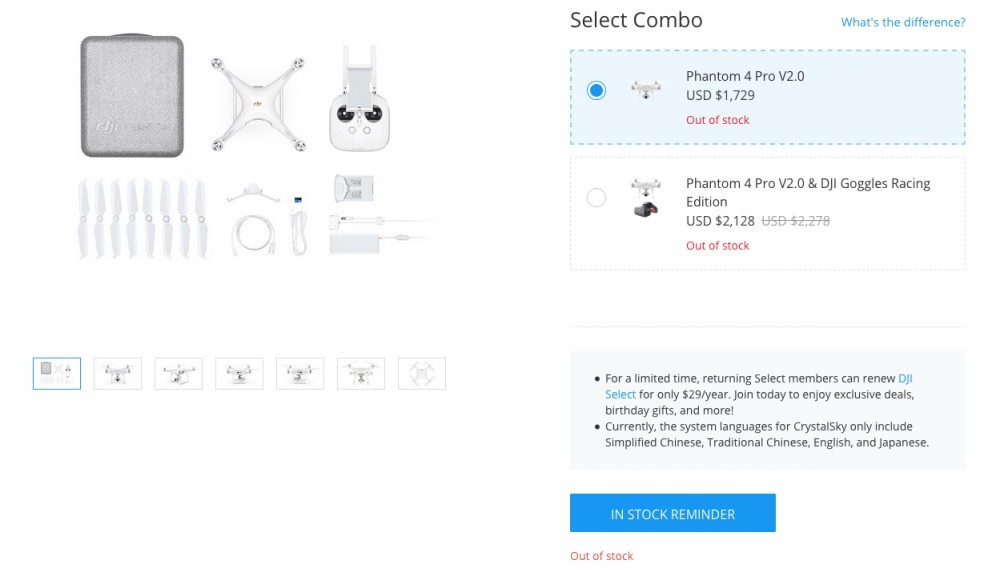This screenshot has height=572, width=1000.
Task: Click the remote controller in the main image
Action: click(359, 99)
